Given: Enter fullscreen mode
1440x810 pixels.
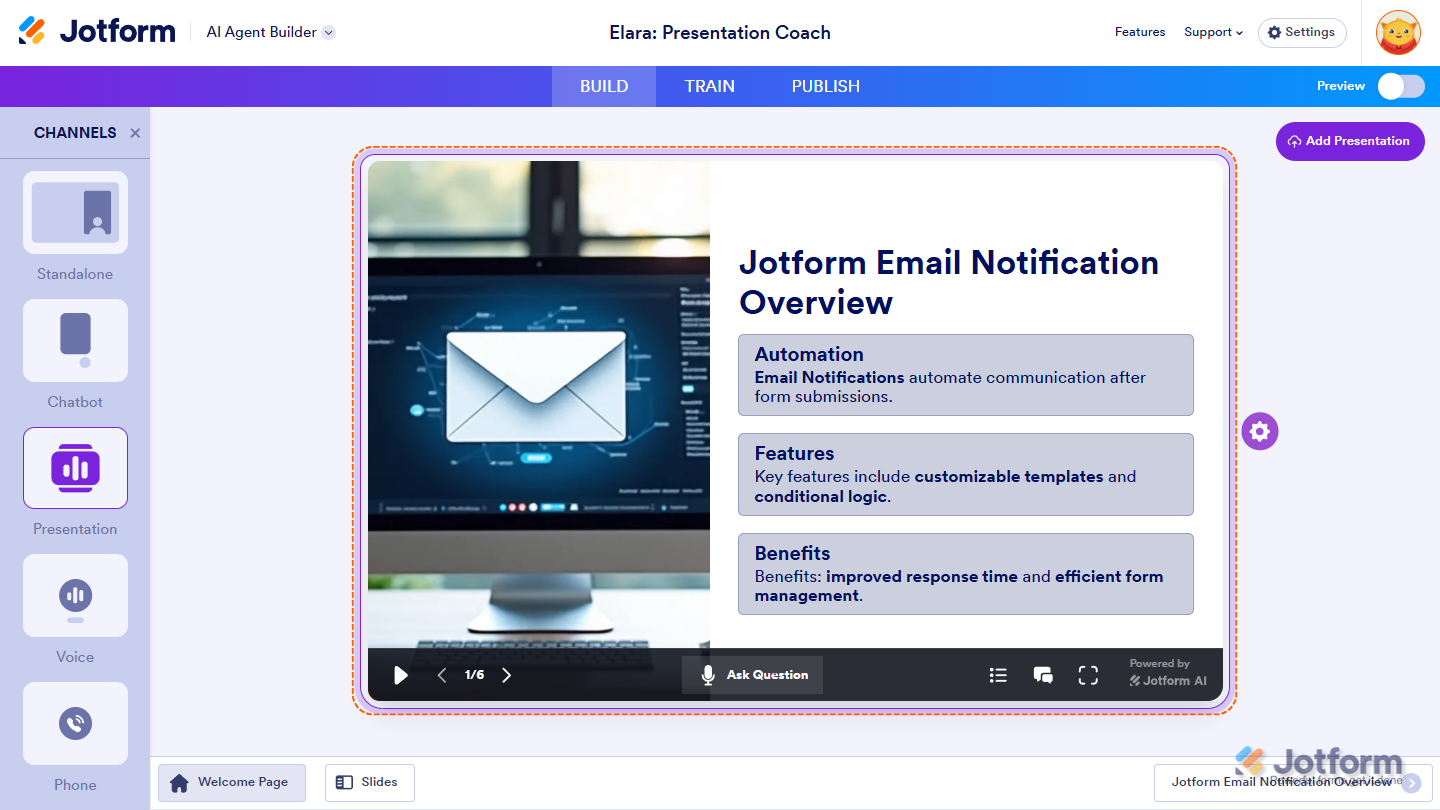Looking at the screenshot, I should [1088, 675].
